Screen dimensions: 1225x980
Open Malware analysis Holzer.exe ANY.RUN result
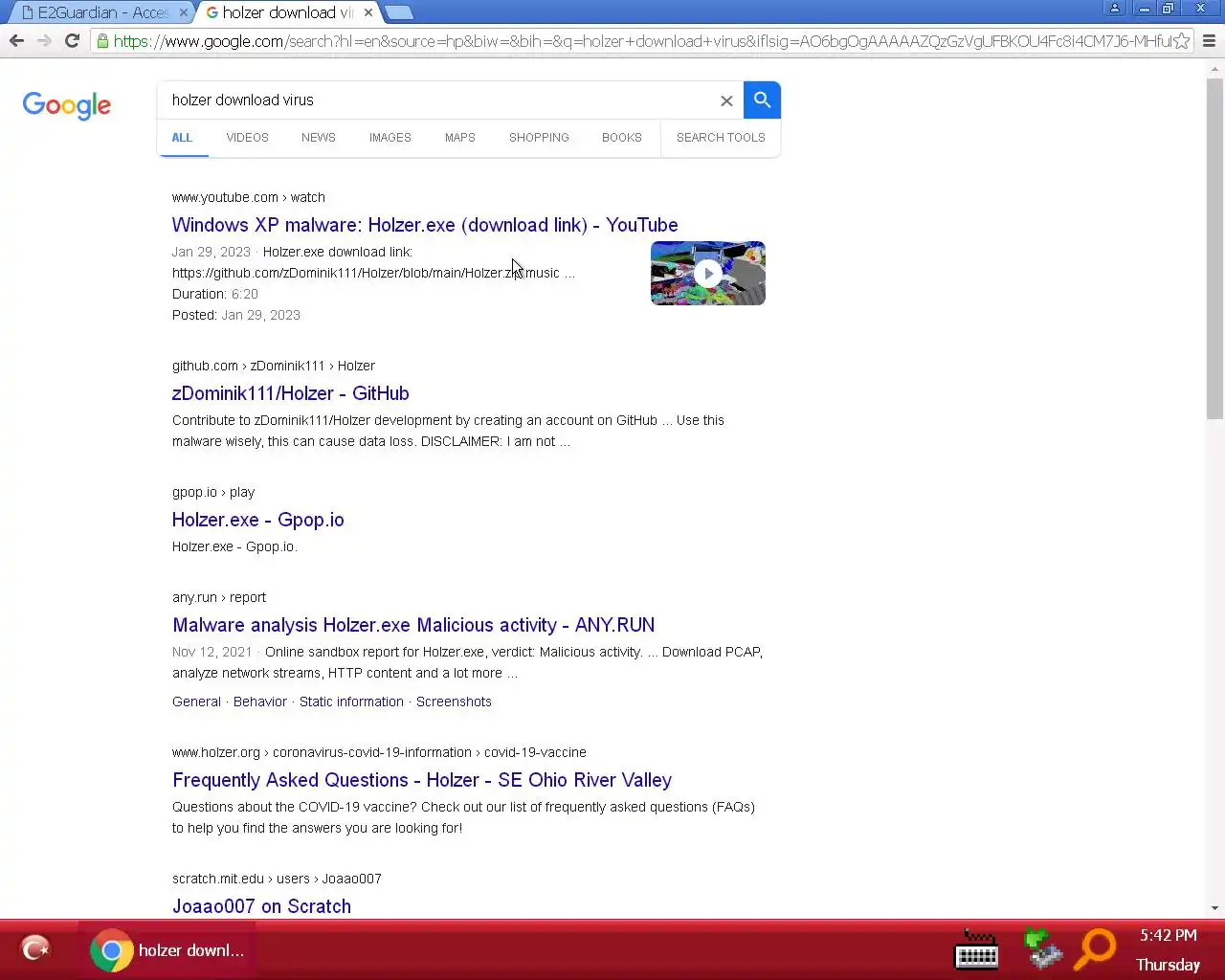click(x=413, y=625)
